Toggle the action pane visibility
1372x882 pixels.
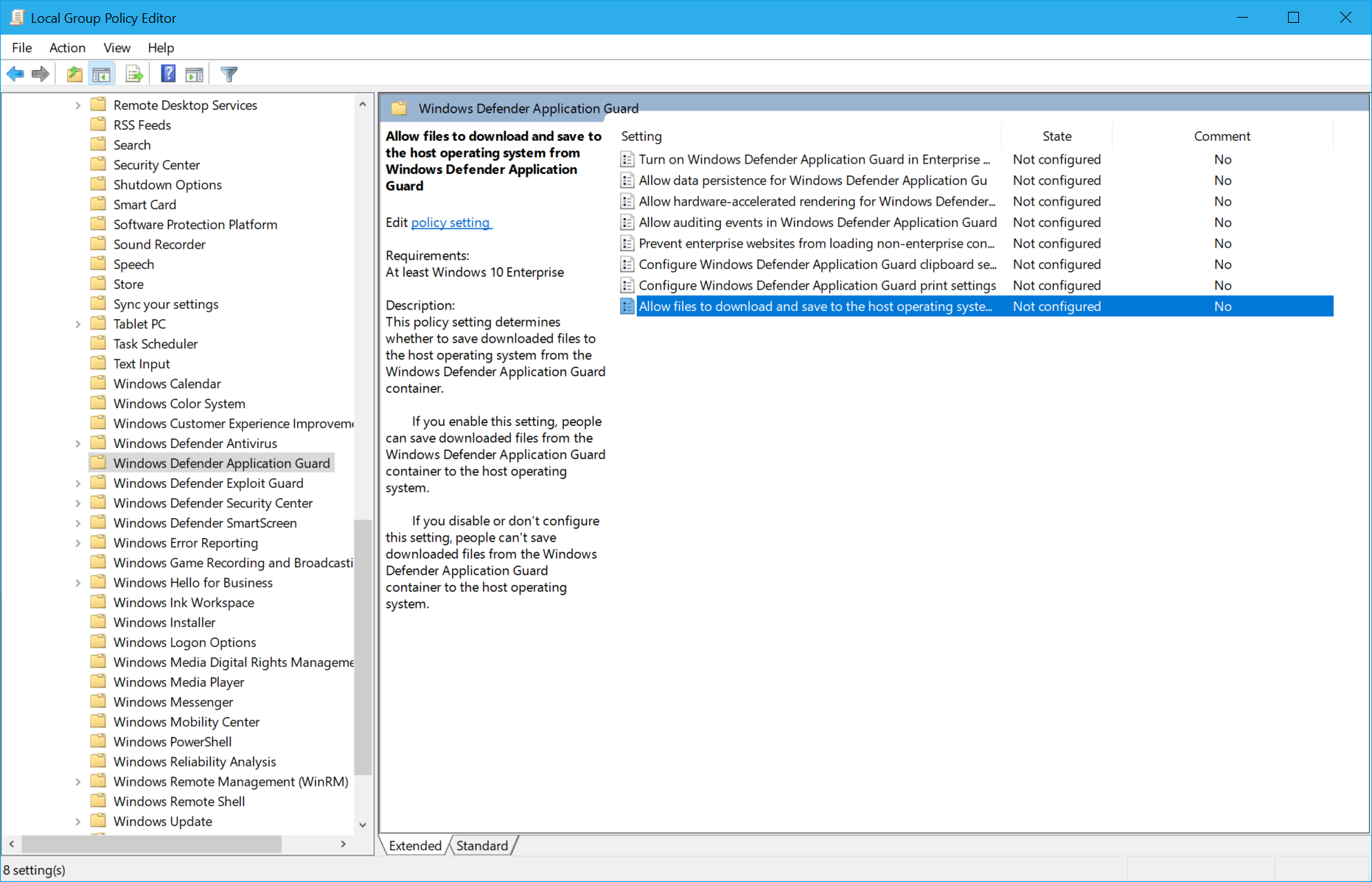click(x=194, y=73)
